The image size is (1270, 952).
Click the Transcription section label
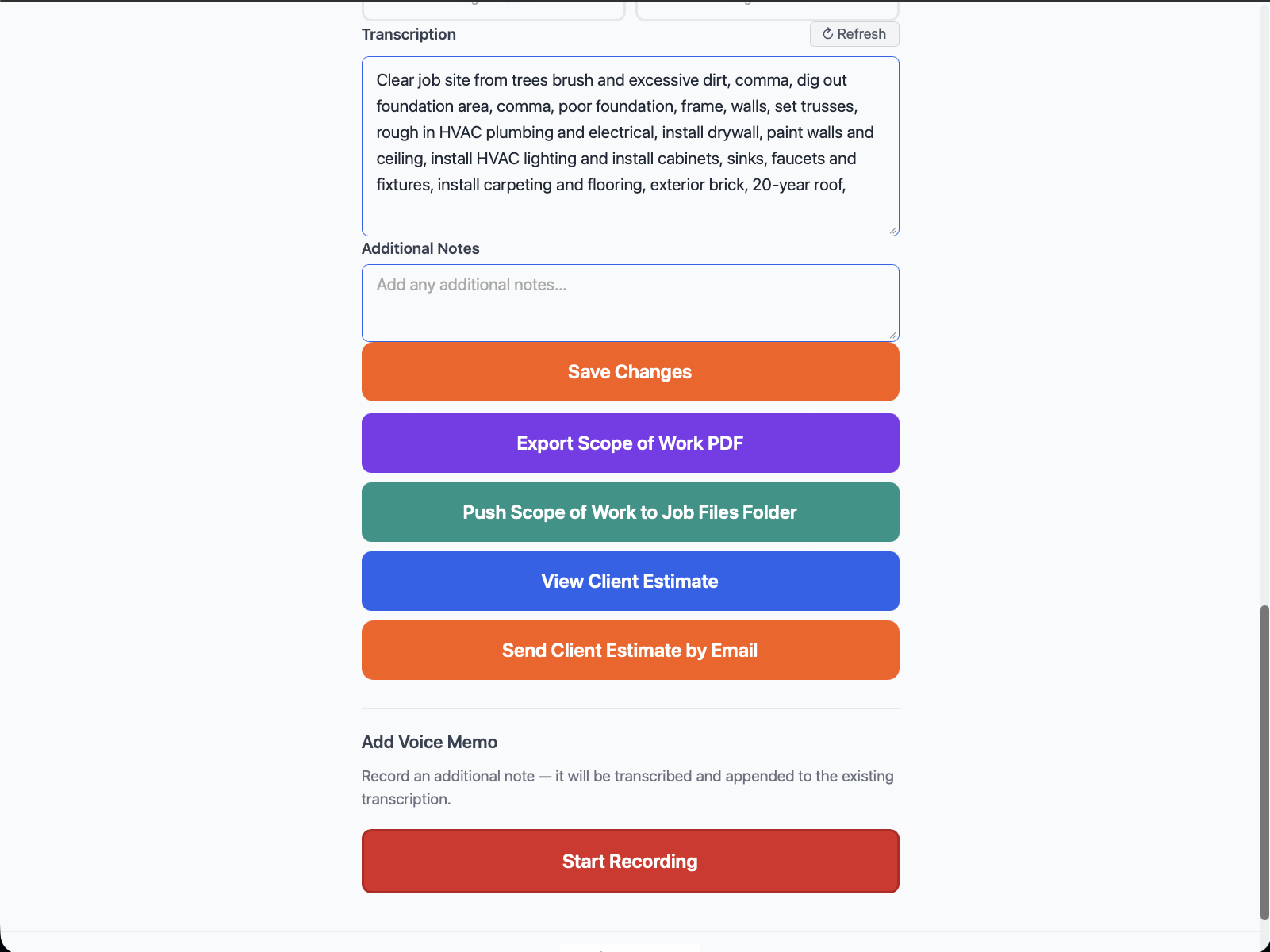(409, 34)
